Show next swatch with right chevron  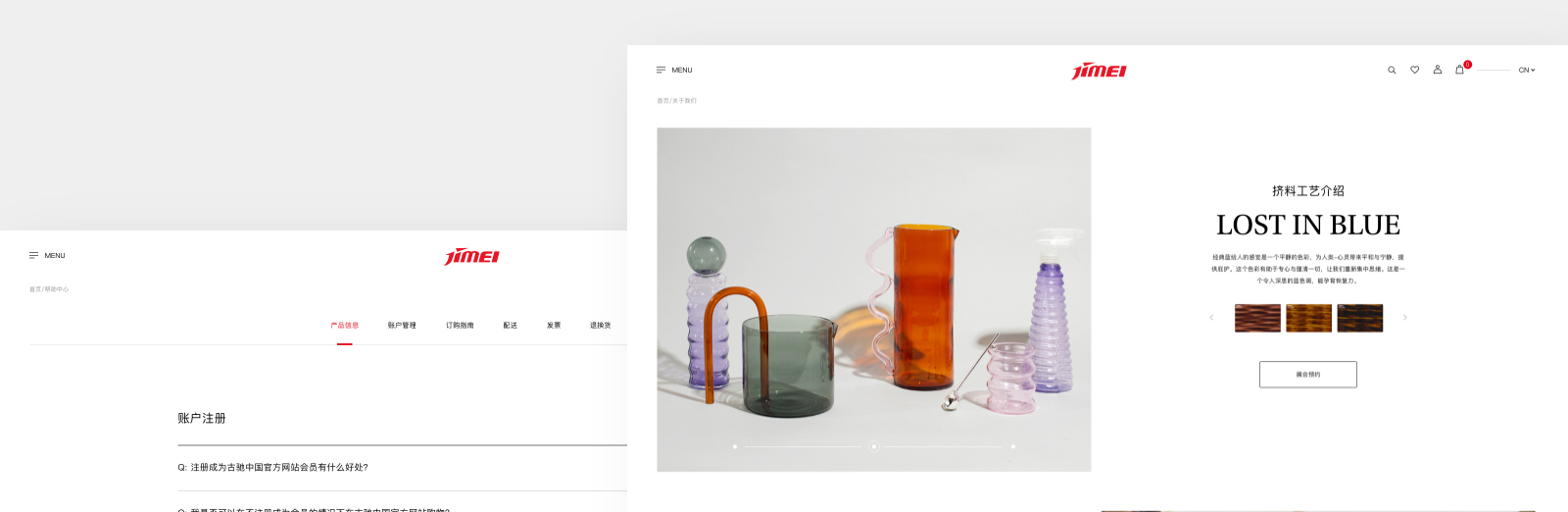tap(1404, 318)
